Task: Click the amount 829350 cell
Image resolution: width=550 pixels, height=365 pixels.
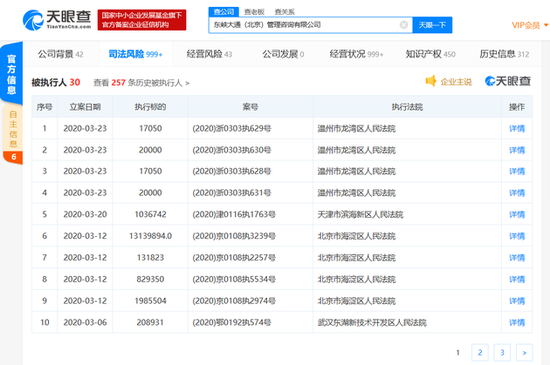Action: click(150, 279)
